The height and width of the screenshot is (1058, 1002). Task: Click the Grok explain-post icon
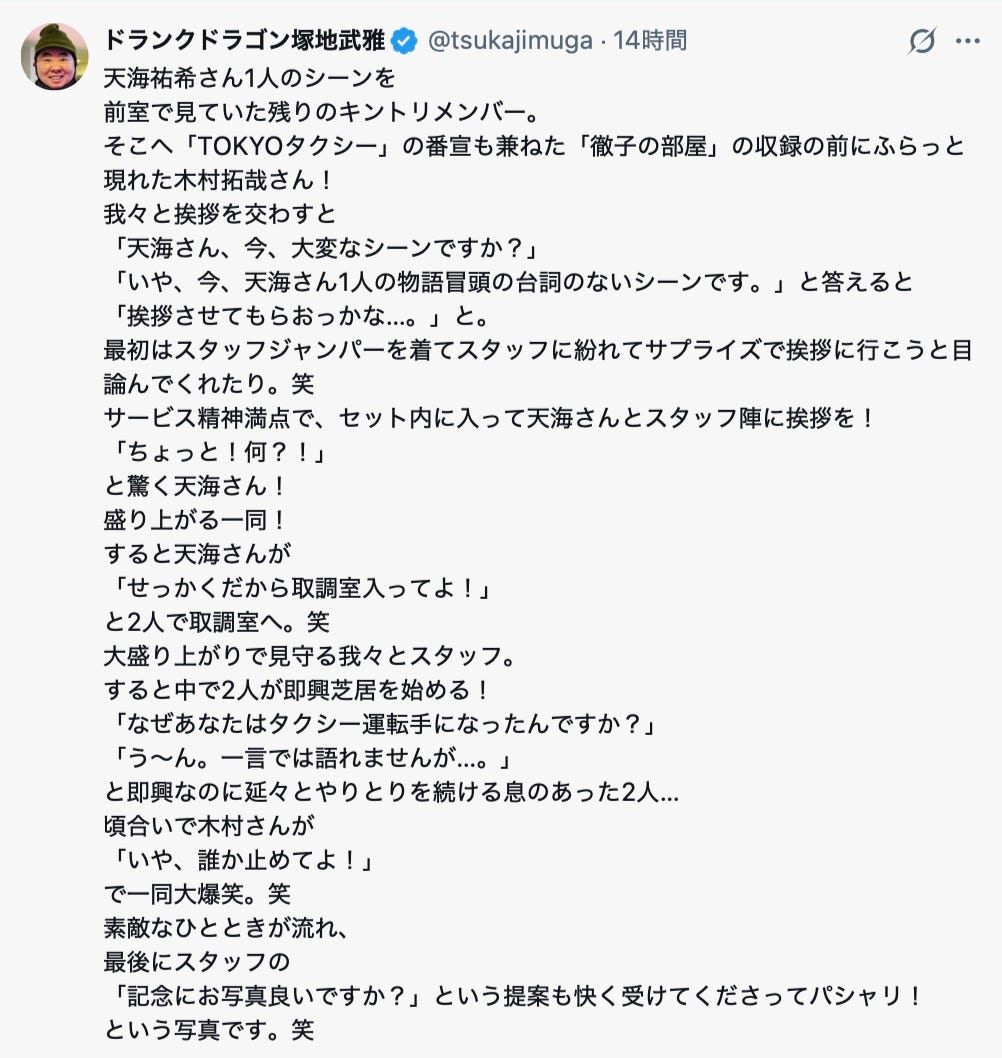[x=921, y=41]
